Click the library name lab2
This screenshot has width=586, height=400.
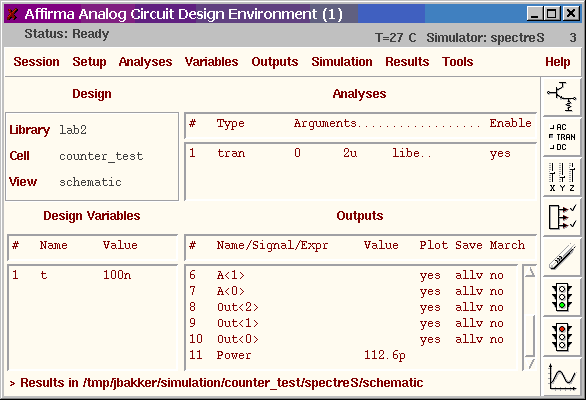[73, 130]
